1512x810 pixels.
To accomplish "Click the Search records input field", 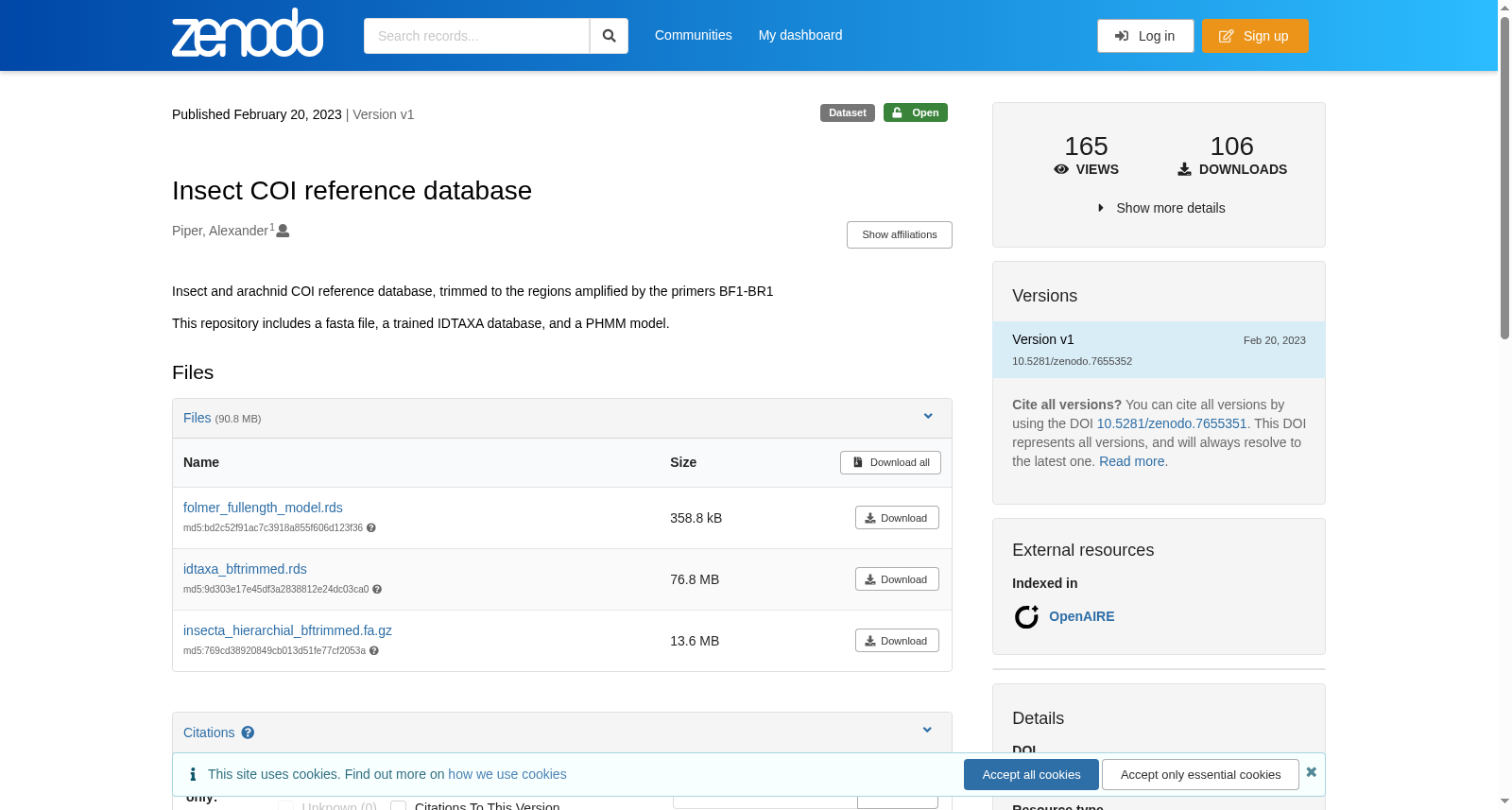I will (476, 36).
